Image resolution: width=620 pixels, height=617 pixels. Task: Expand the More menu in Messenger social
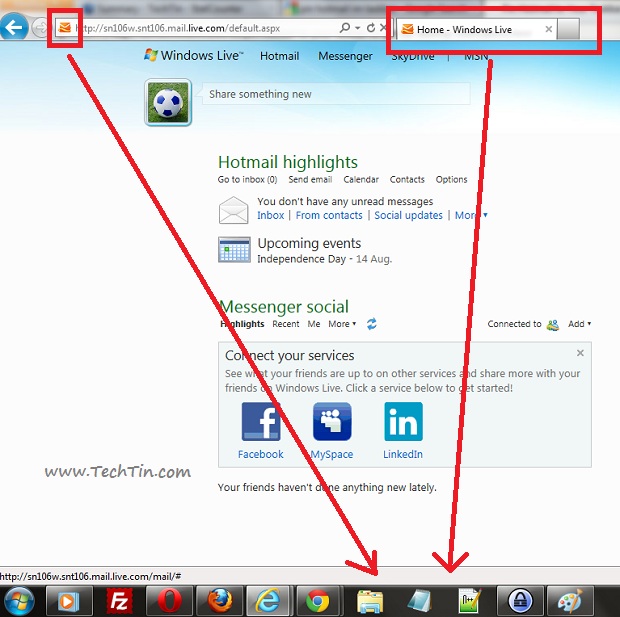tap(342, 324)
